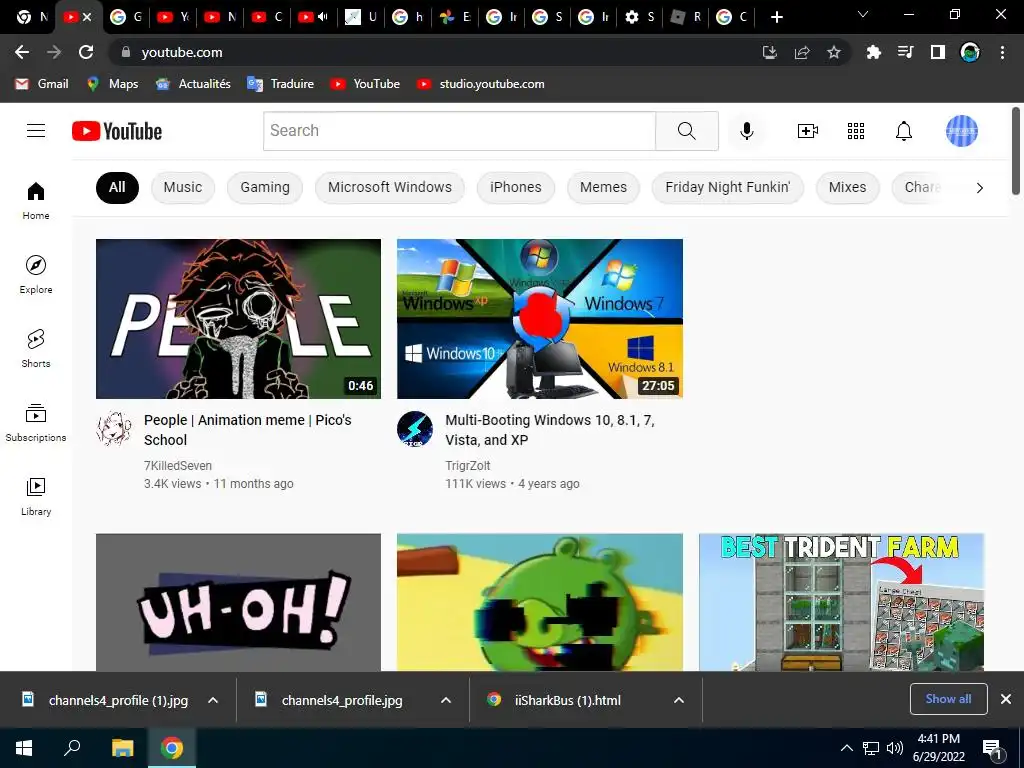Screen dimensions: 1024x768
Task: Open the UH-OH! video thumbnail
Action: tap(238, 602)
